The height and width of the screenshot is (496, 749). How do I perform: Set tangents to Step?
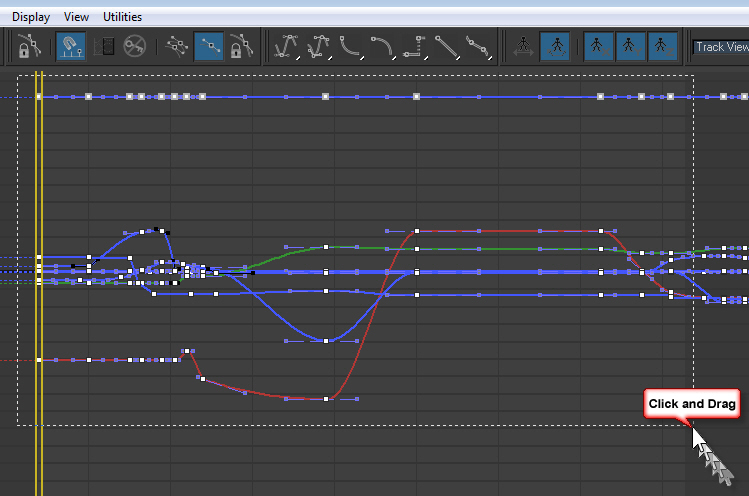(415, 47)
